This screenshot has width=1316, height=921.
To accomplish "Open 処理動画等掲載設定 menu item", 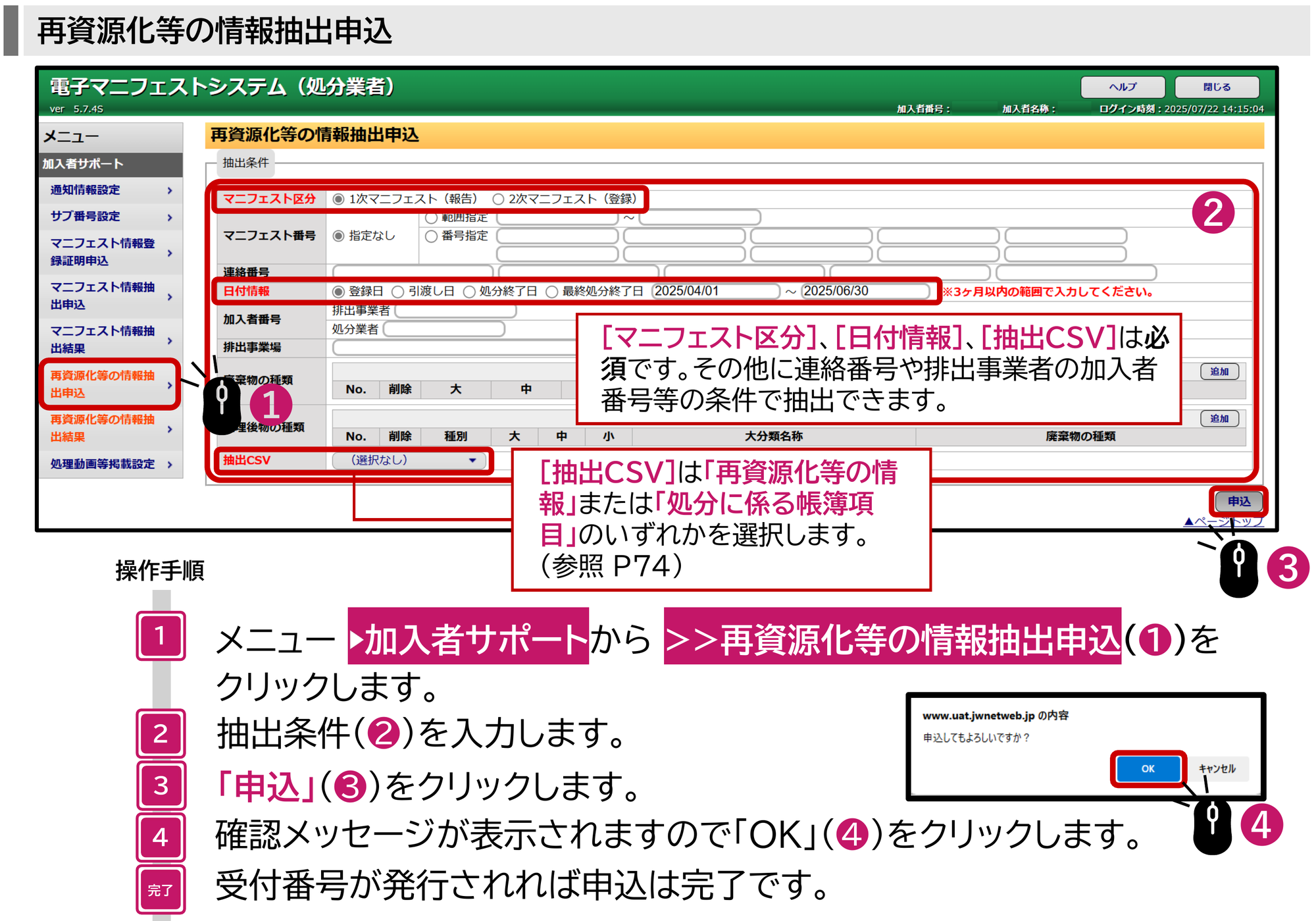I will (111, 464).
